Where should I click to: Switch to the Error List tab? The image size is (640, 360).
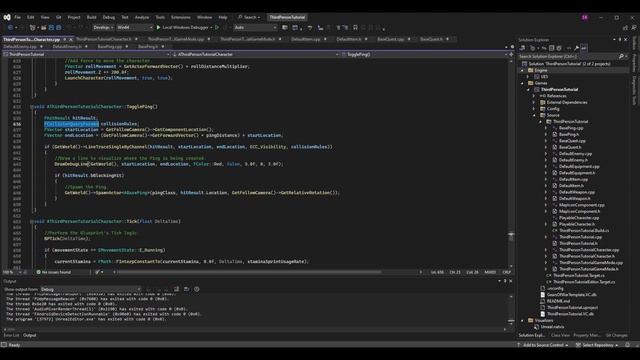coord(11,335)
